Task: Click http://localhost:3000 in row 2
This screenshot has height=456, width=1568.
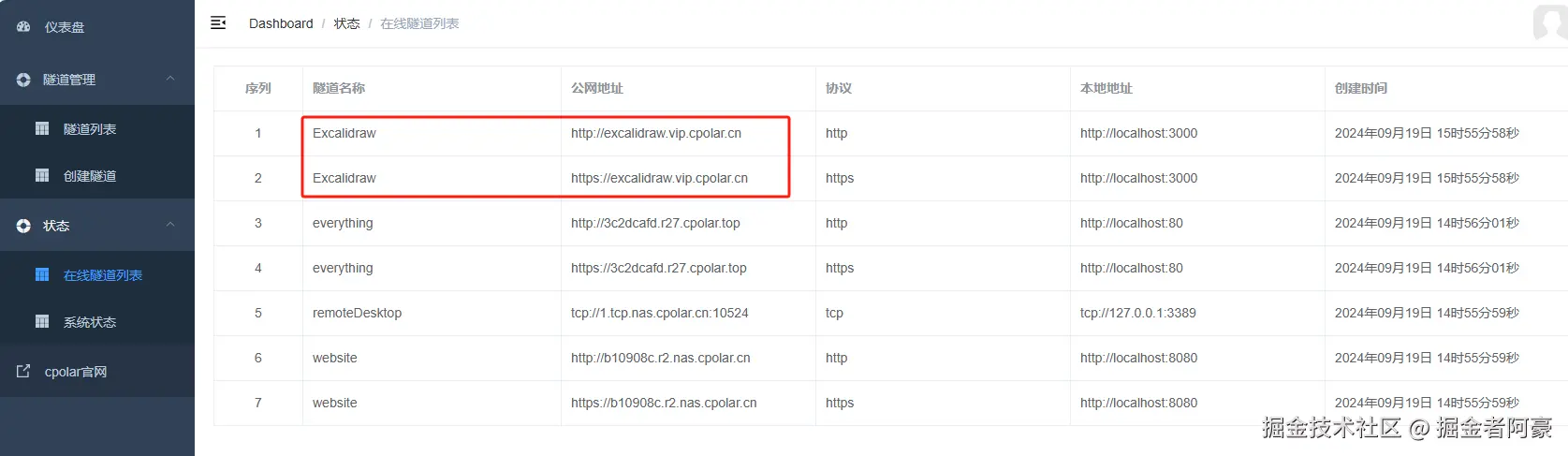Action: click(x=1138, y=178)
